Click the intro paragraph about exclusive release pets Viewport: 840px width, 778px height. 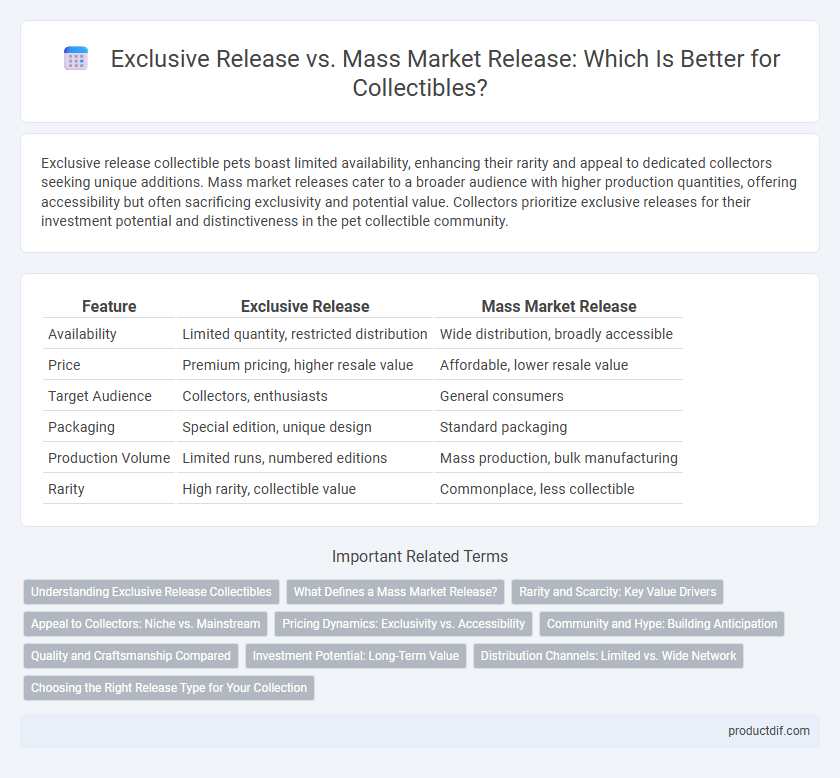pyautogui.click(x=419, y=192)
